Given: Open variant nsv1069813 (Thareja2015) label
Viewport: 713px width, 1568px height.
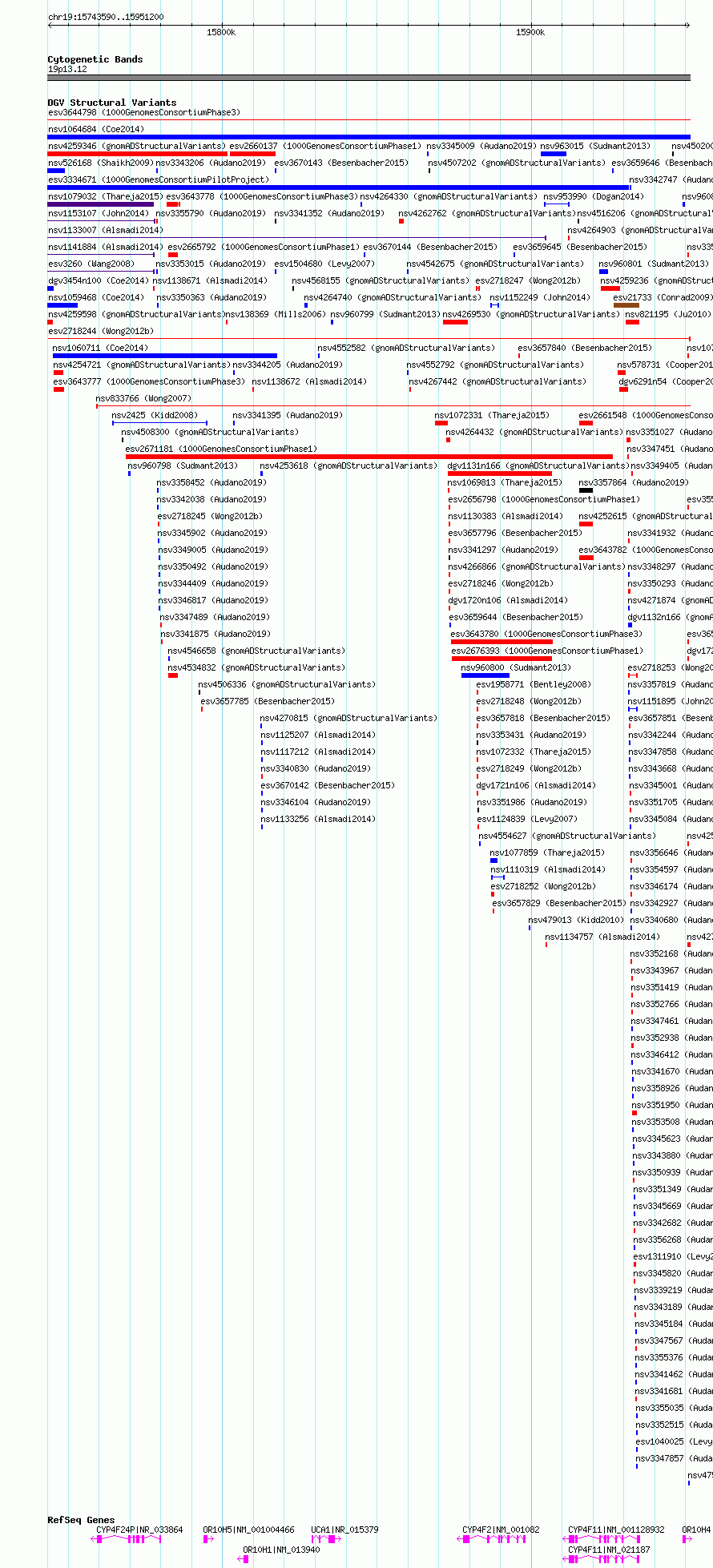Looking at the screenshot, I should 505,482.
